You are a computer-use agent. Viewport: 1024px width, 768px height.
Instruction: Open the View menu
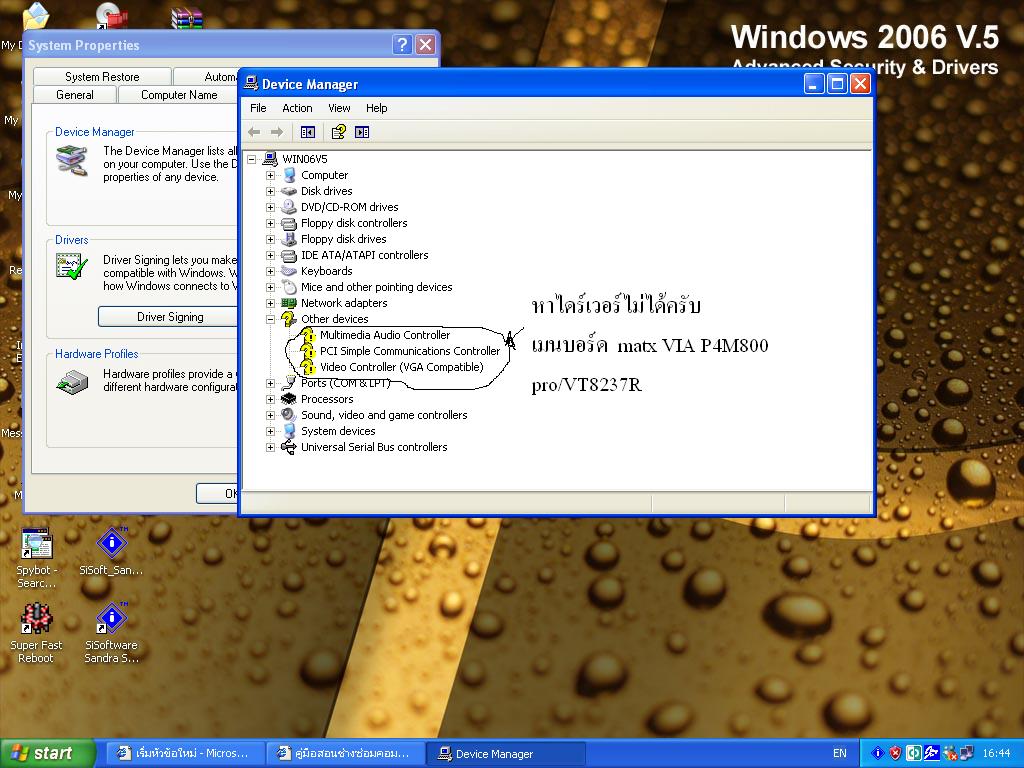pyautogui.click(x=339, y=108)
